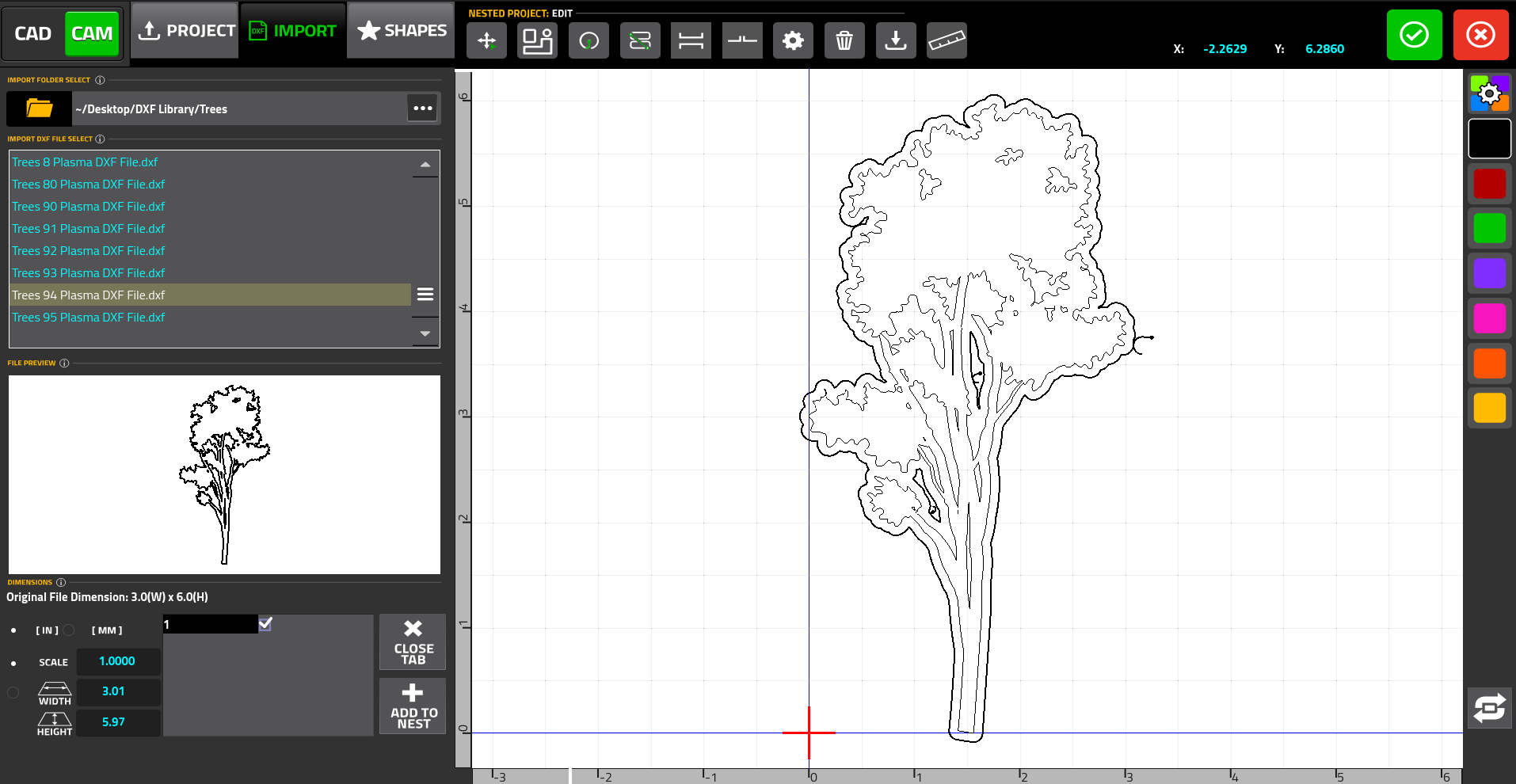This screenshot has height=784, width=1516.
Task: Click the save/export download icon
Action: click(x=895, y=40)
